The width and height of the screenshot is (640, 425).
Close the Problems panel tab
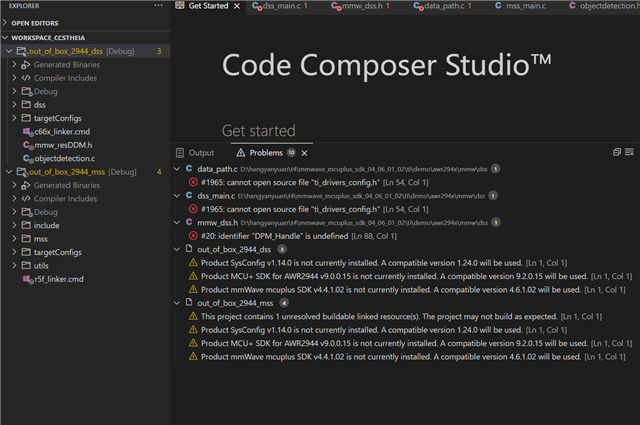(x=304, y=153)
